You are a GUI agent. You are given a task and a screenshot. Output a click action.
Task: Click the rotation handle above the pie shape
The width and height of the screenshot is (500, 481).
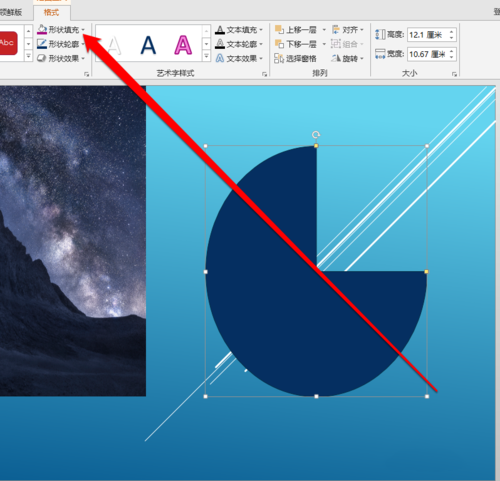(316, 135)
